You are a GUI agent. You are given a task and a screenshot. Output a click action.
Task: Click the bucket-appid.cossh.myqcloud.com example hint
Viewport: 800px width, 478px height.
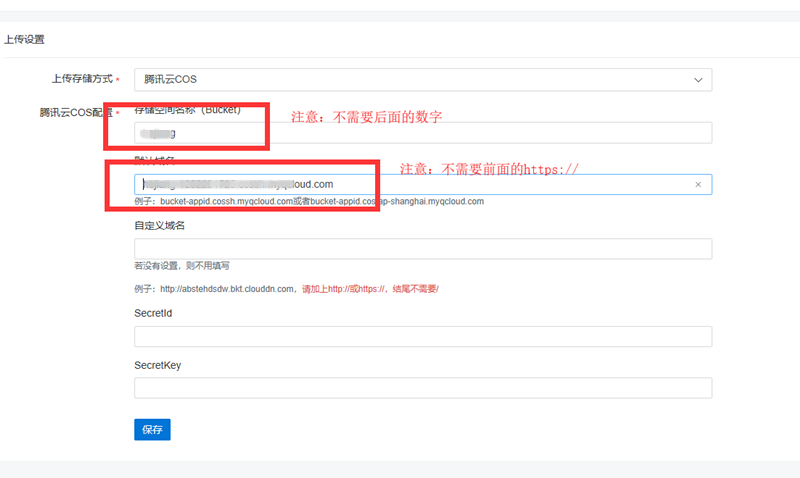tap(227, 202)
